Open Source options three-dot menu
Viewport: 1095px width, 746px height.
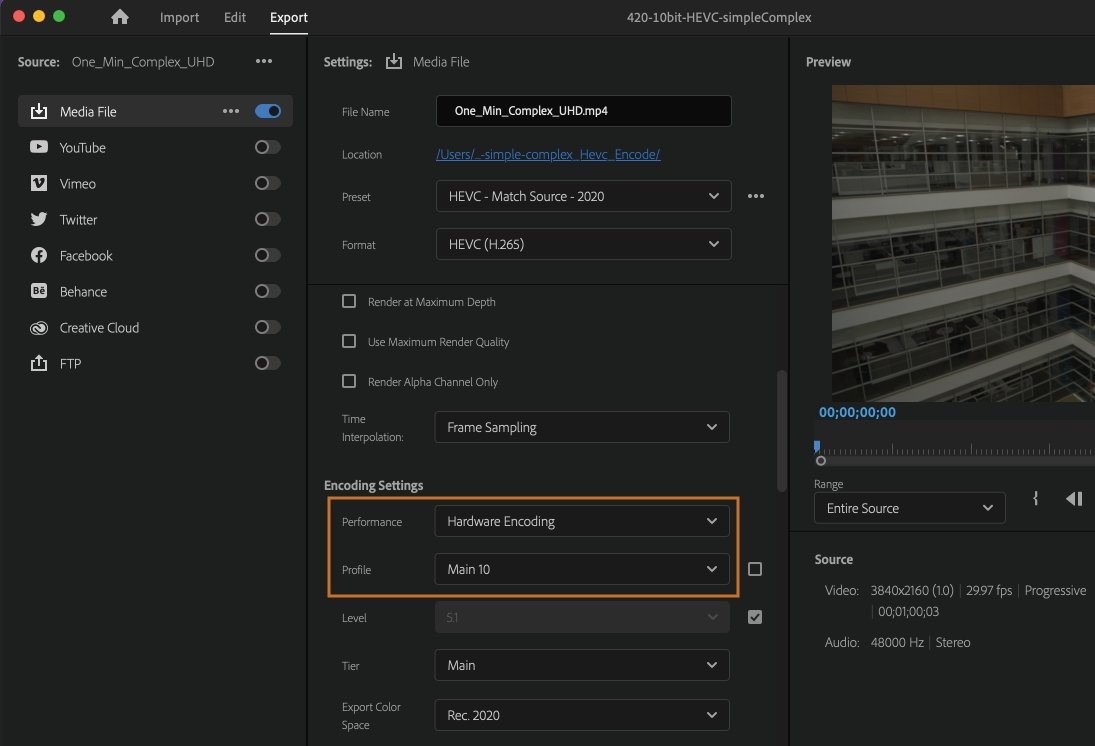(x=264, y=61)
